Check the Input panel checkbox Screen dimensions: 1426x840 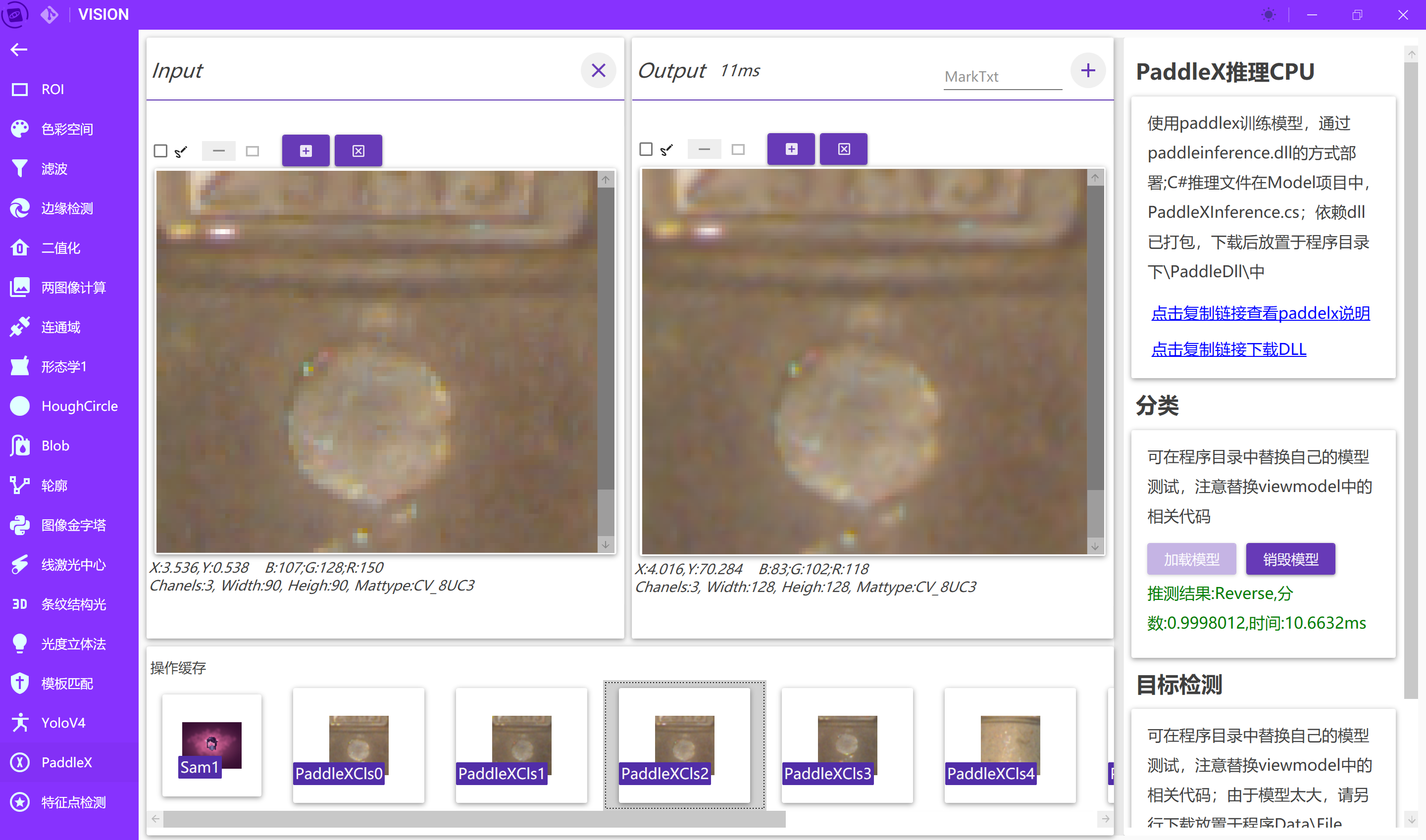[x=161, y=151]
